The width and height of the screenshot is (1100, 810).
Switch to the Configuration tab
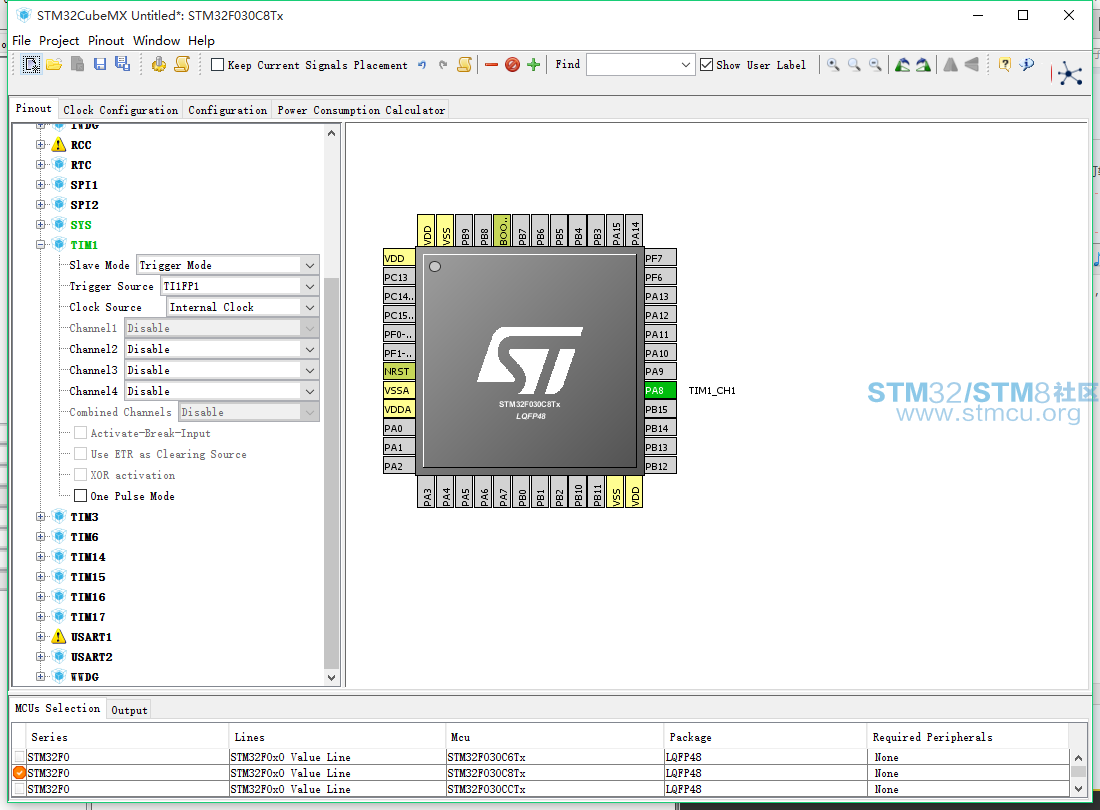pos(227,110)
